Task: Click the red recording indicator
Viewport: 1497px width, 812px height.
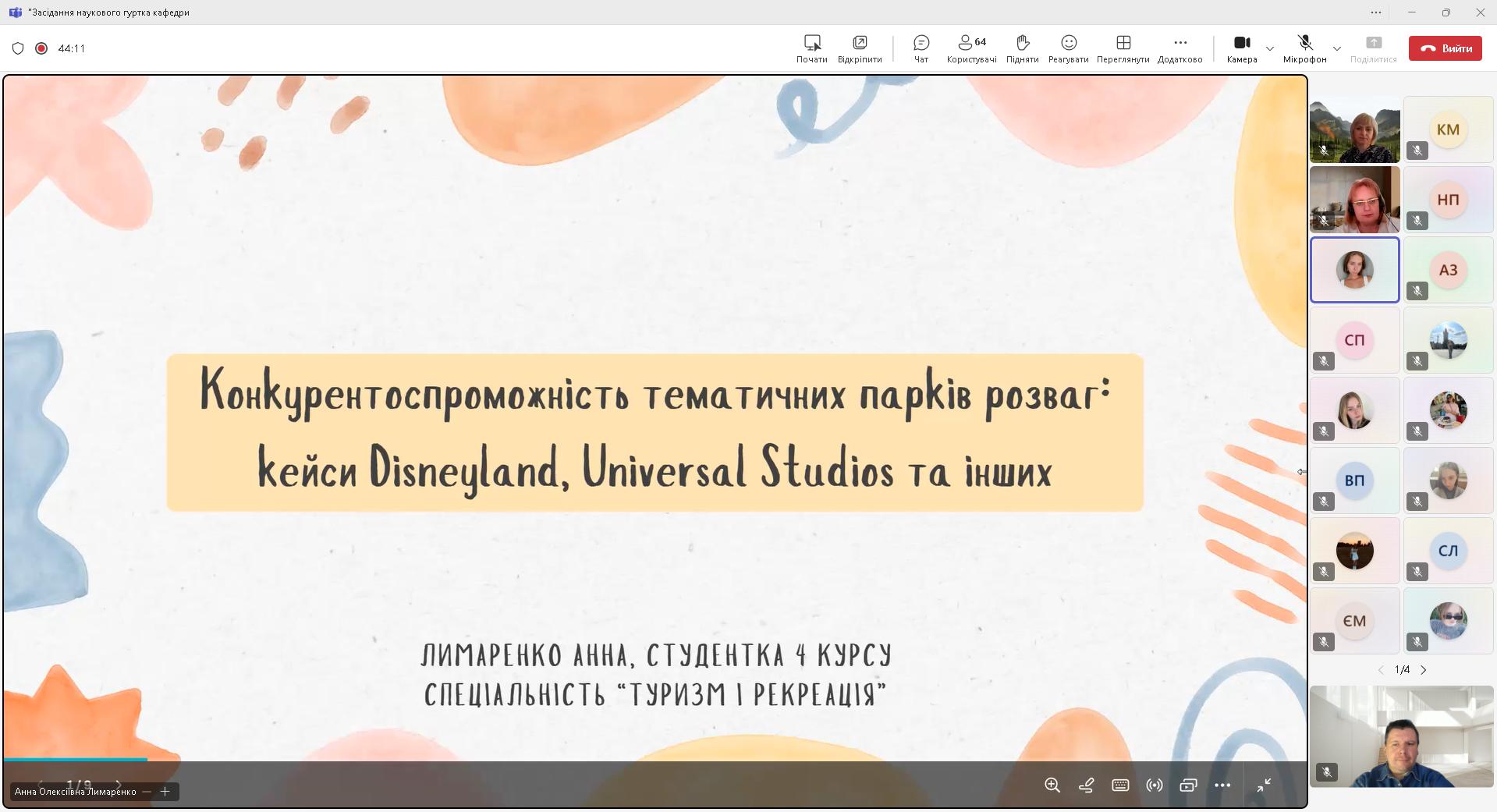Action: point(41,48)
